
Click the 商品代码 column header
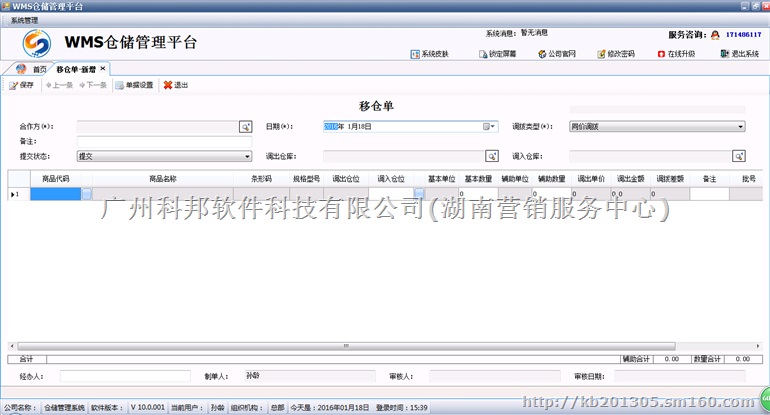[x=55, y=179]
